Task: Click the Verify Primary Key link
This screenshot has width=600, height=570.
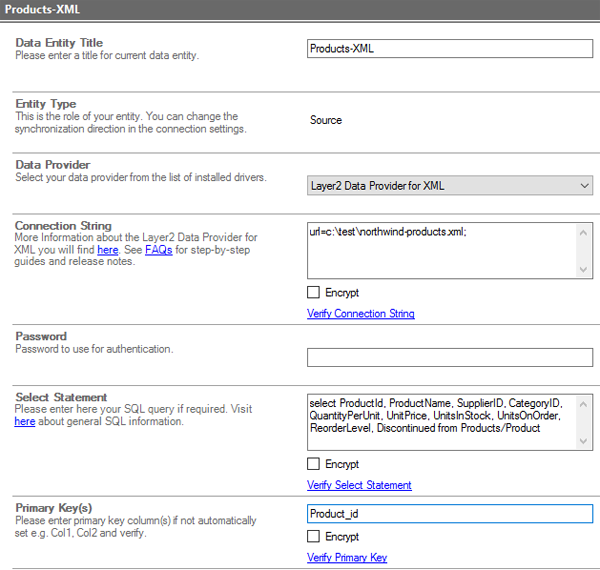Action: pos(346,558)
